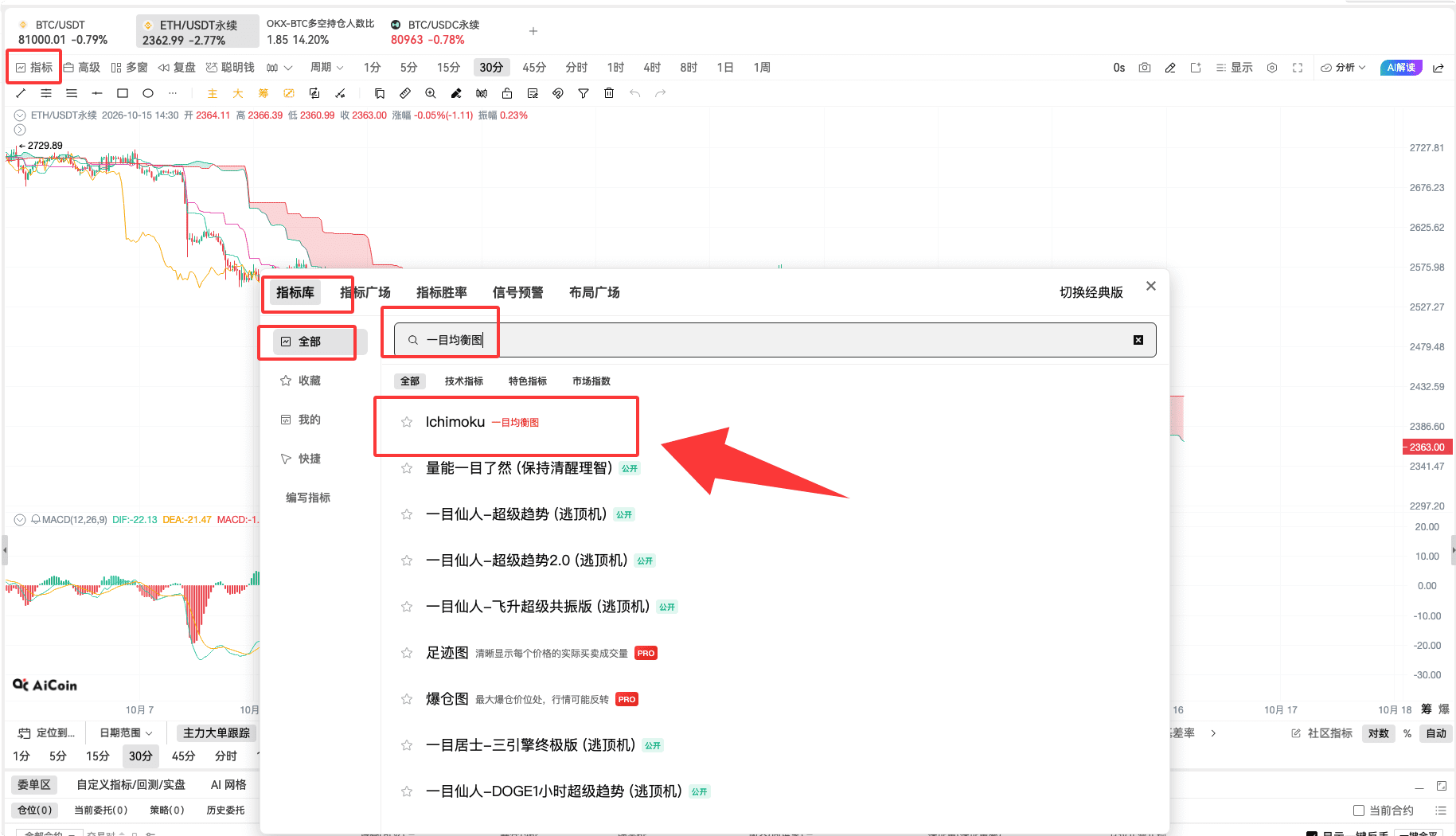Click the trash delete drawings icon
The width and height of the screenshot is (1456, 836).
tap(609, 93)
